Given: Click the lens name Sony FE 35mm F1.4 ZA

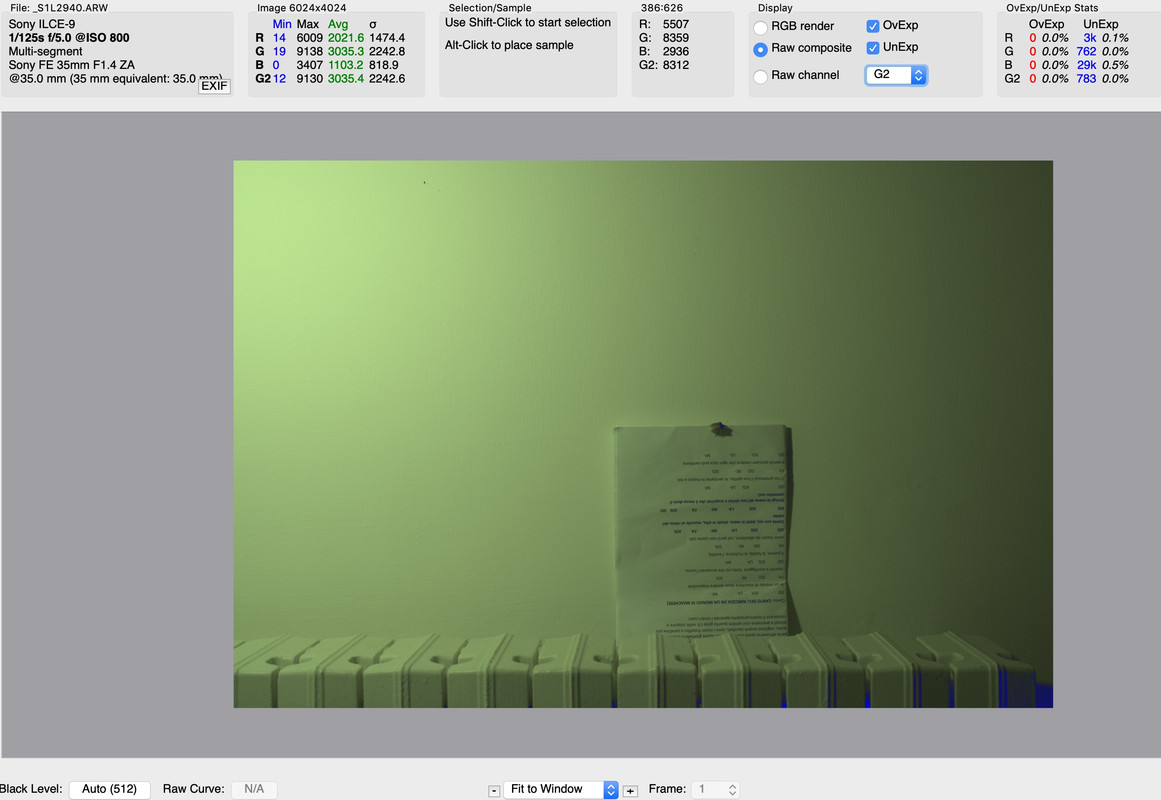Looking at the screenshot, I should 72,65.
